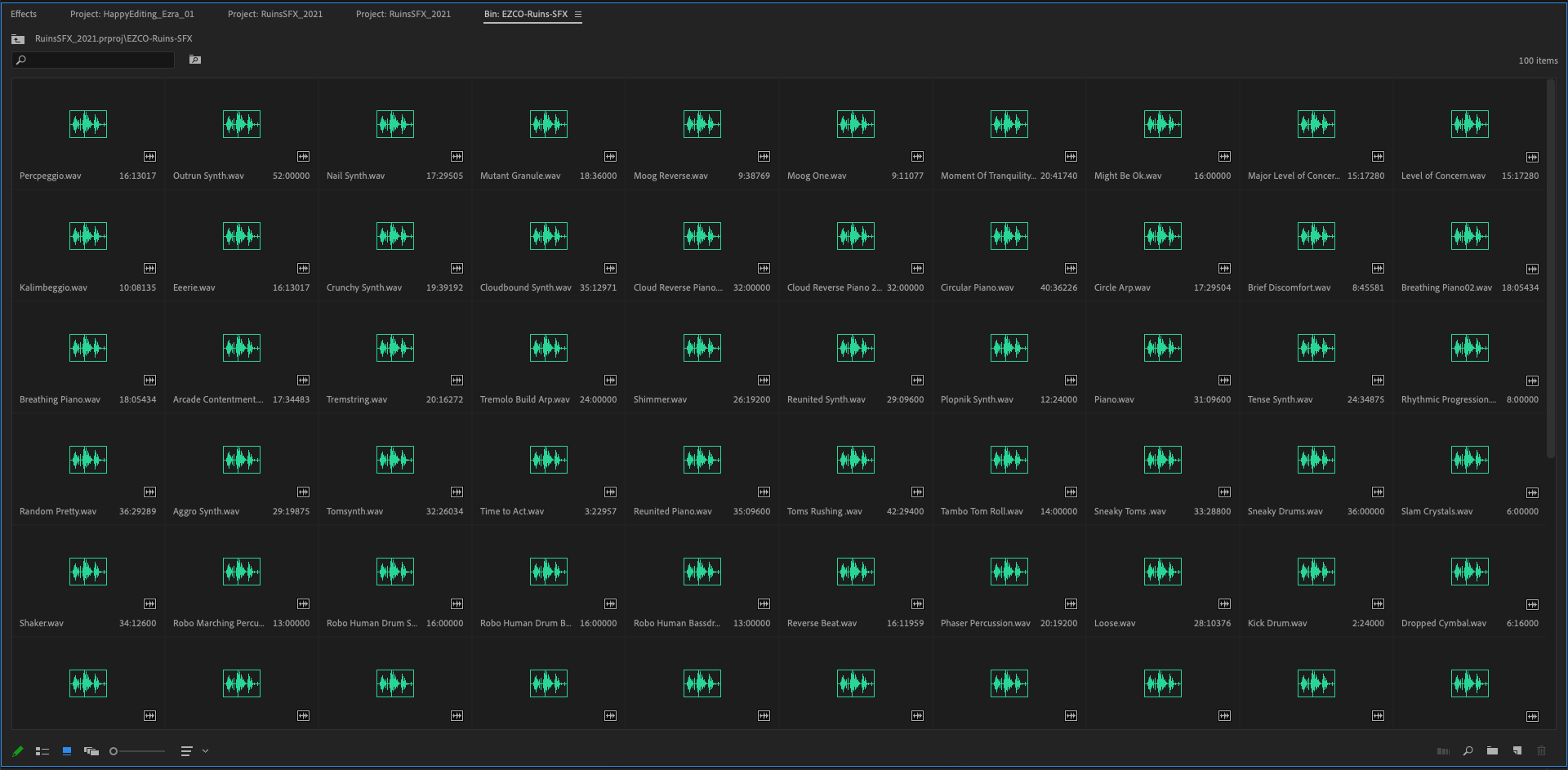The height and width of the screenshot is (770, 1568).
Task: Click the Tomsynth.wav file name
Action: point(355,511)
